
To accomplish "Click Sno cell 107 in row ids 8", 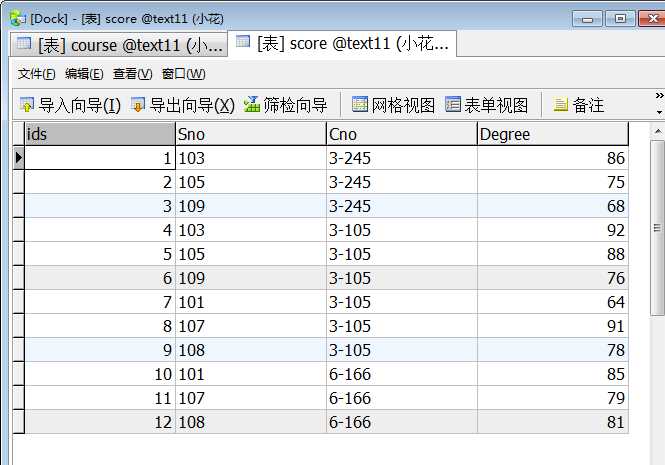I will click(x=251, y=326).
